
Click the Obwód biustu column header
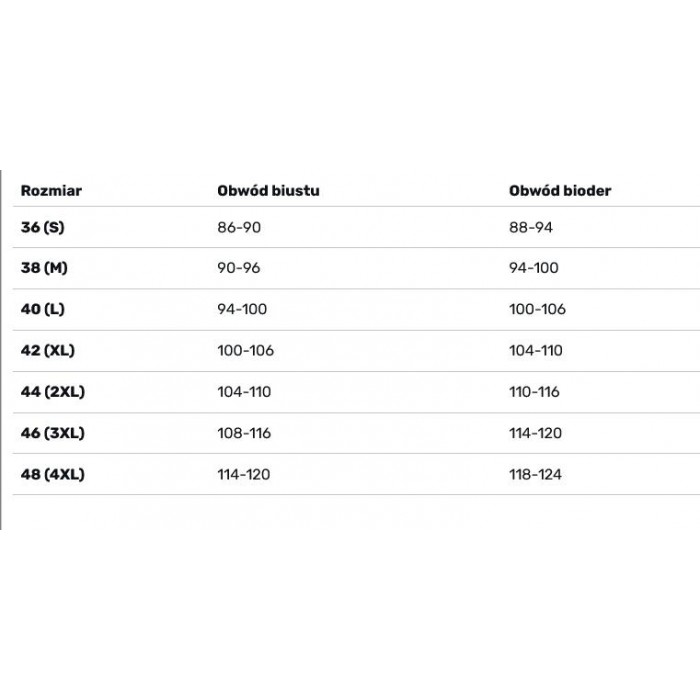pyautogui.click(x=268, y=191)
